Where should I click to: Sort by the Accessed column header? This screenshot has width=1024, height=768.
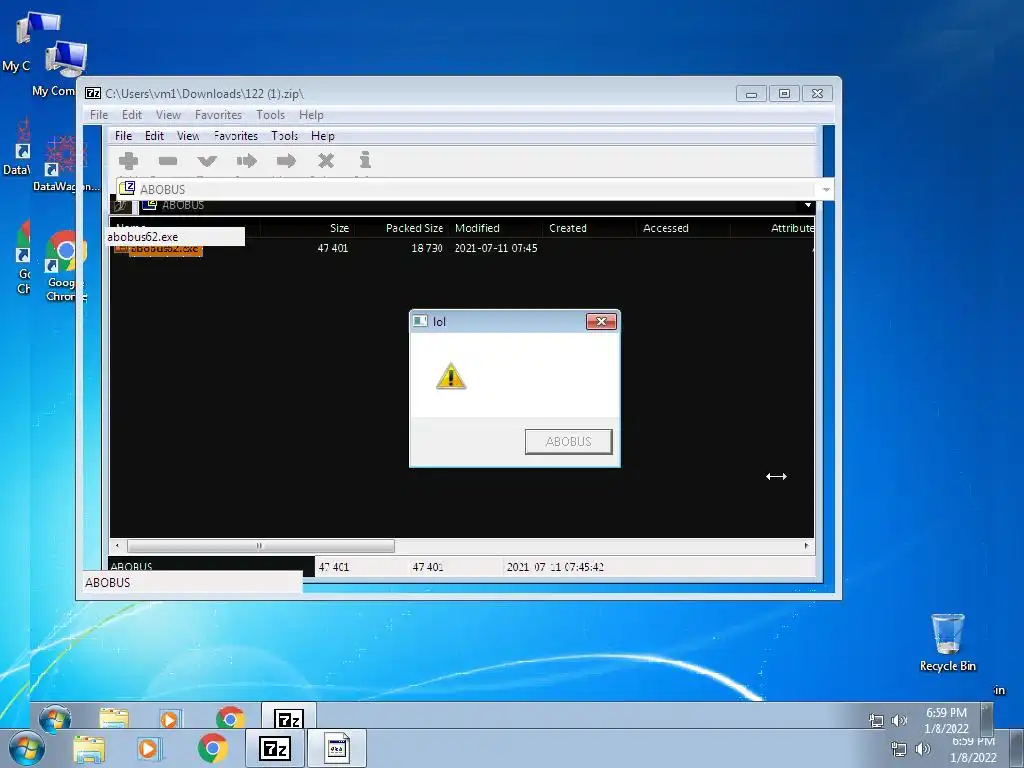(683, 228)
